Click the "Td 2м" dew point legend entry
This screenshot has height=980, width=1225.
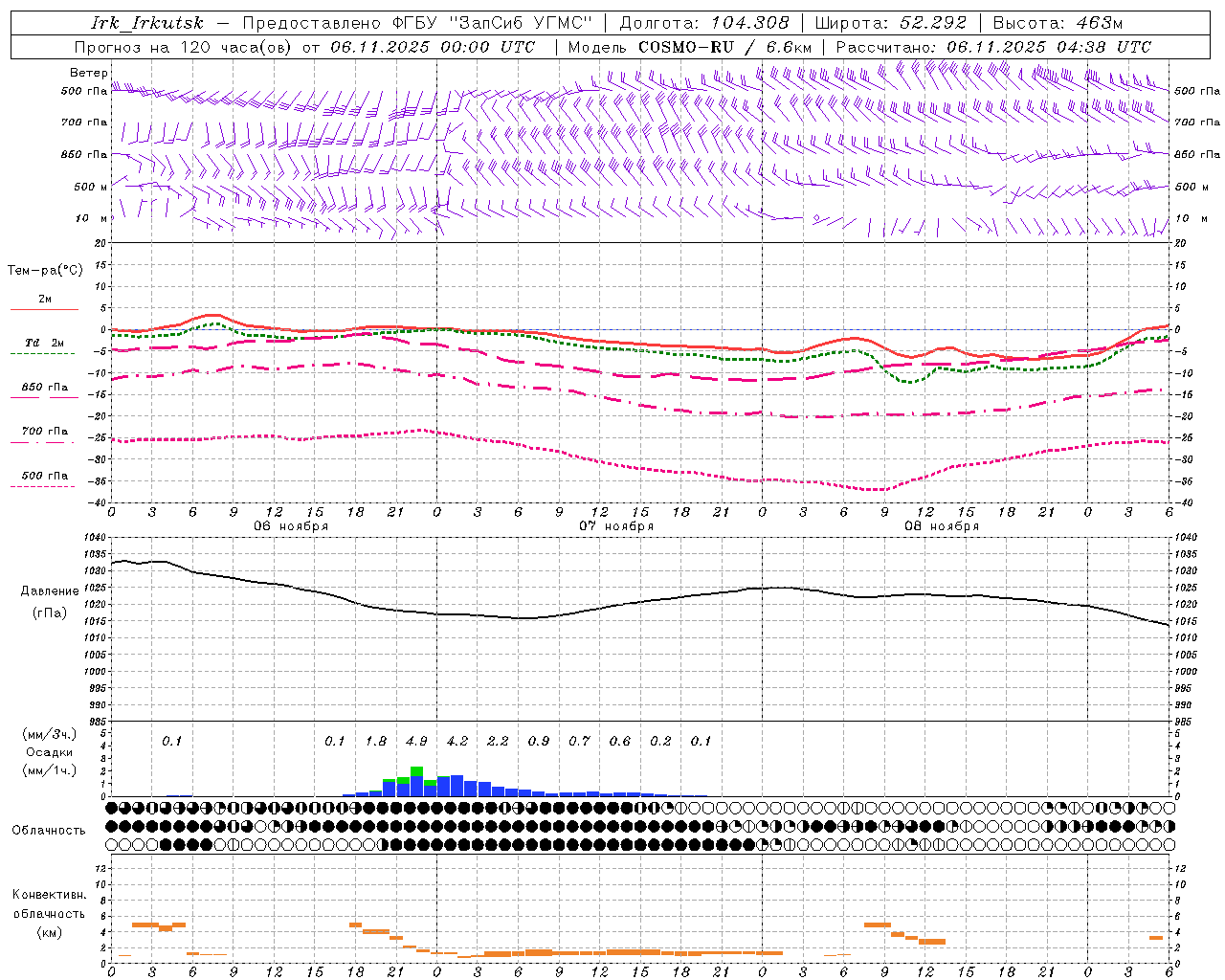tap(44, 343)
